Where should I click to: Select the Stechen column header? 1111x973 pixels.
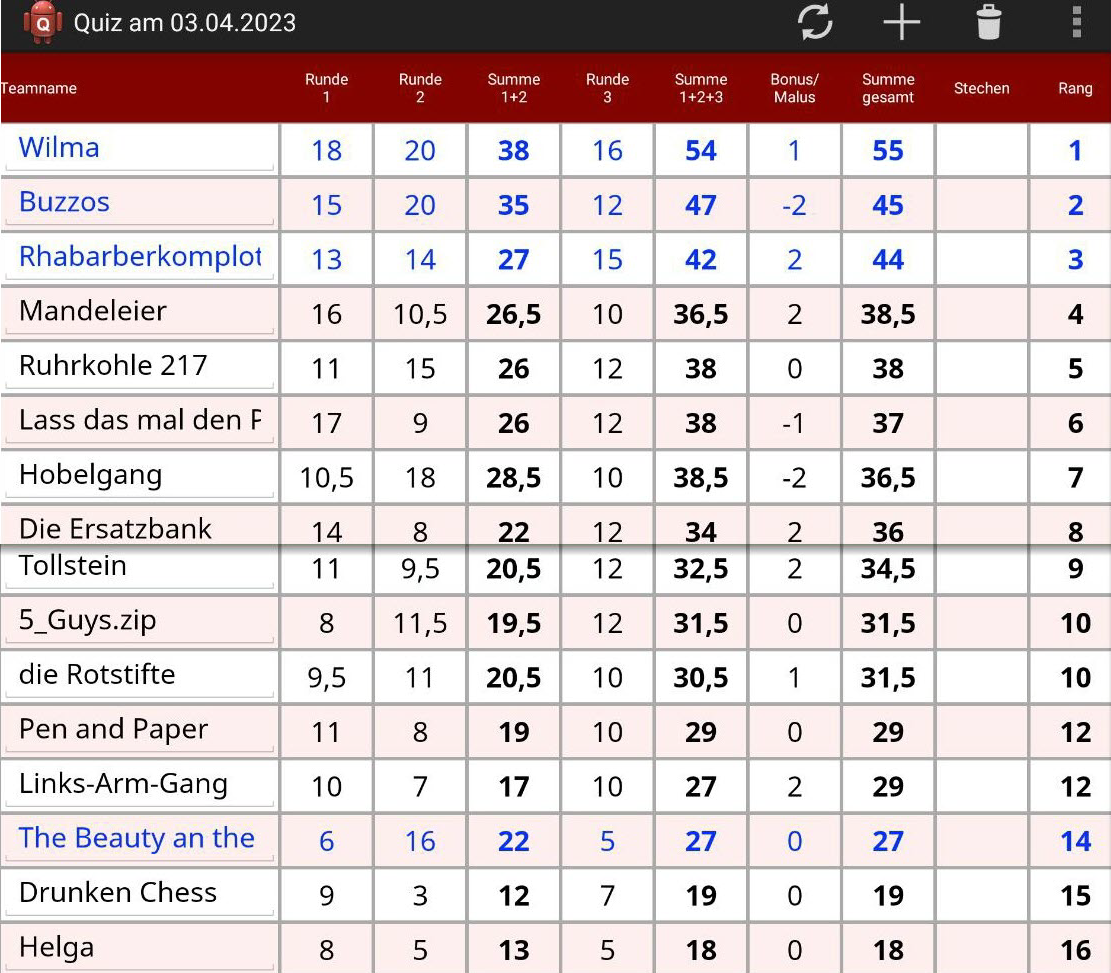981,88
